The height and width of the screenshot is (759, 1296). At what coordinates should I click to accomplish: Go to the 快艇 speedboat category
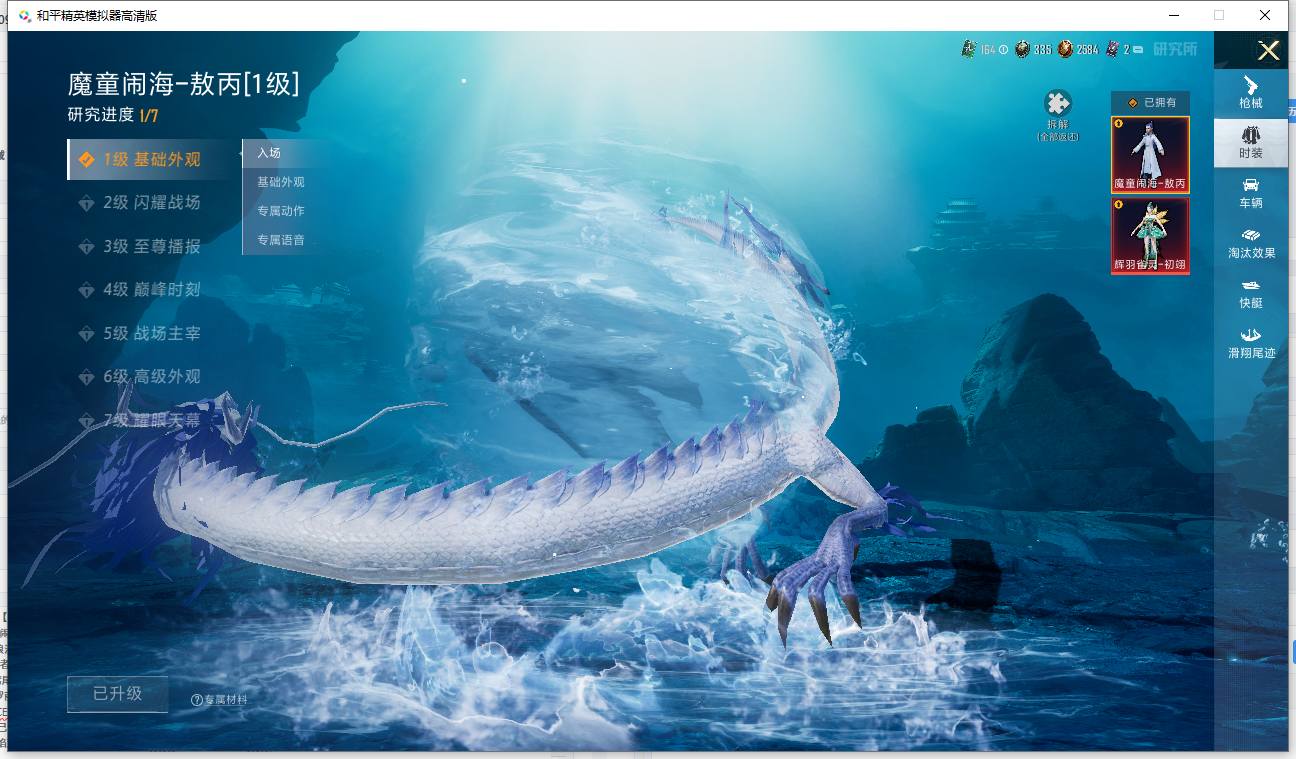point(1251,293)
